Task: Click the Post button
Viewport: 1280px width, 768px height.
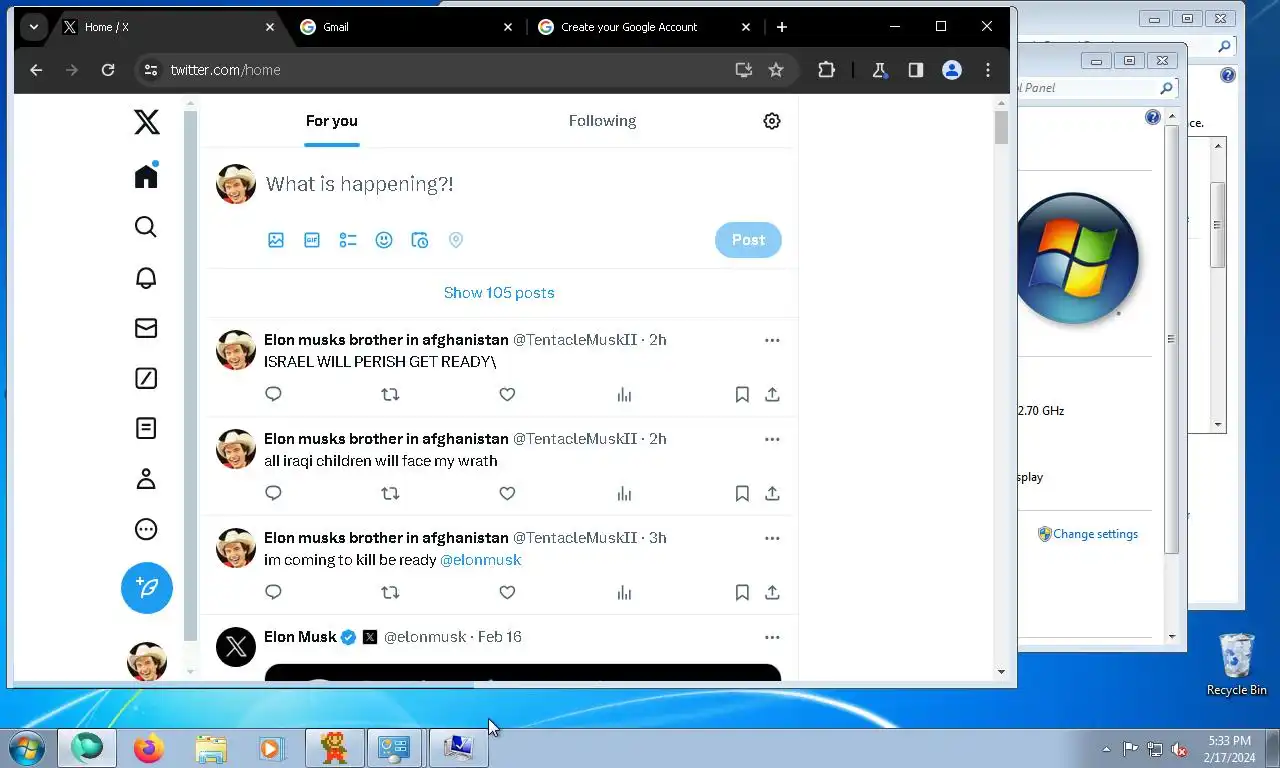Action: [x=748, y=240]
